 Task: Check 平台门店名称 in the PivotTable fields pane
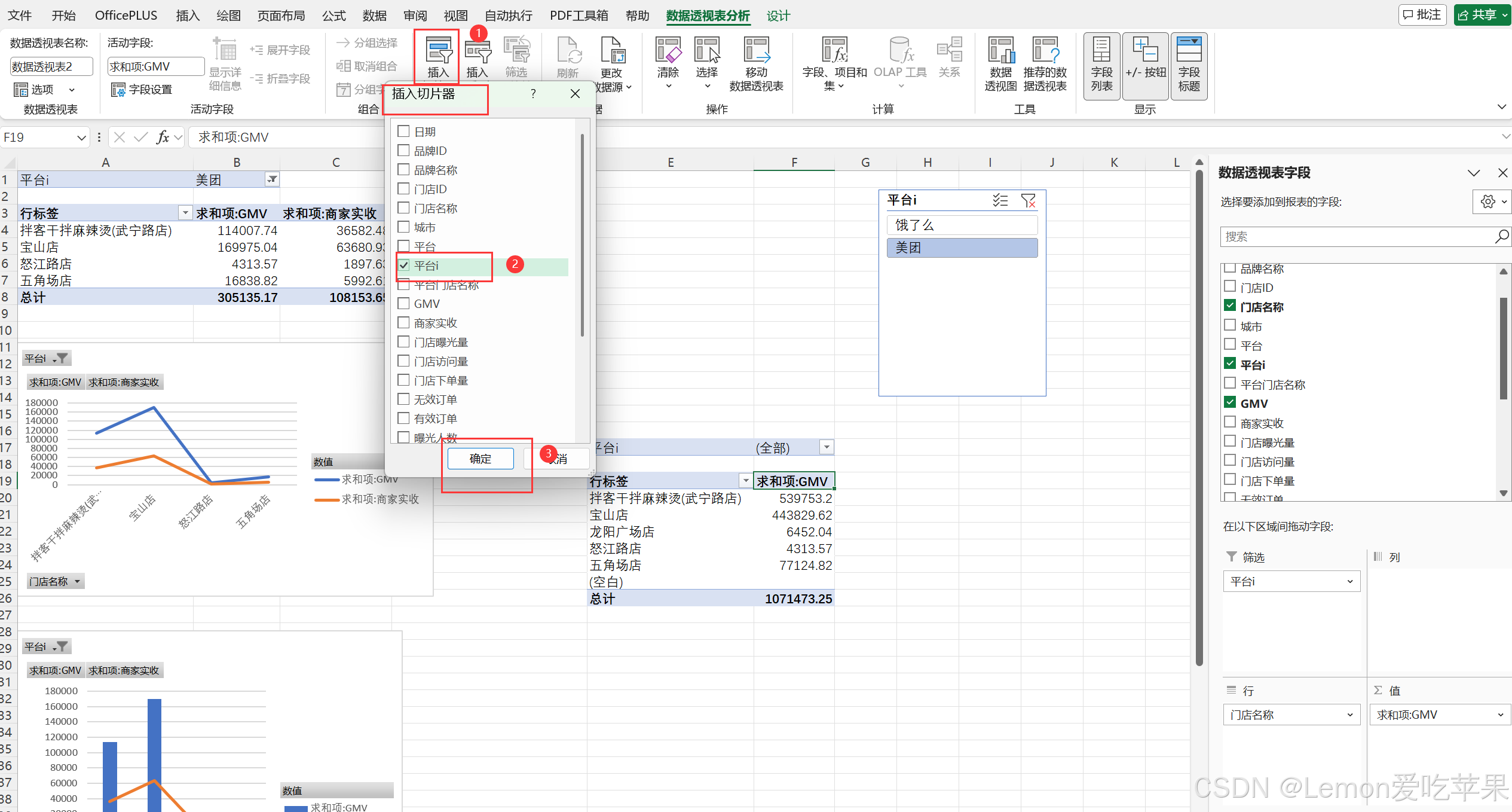[1230, 383]
